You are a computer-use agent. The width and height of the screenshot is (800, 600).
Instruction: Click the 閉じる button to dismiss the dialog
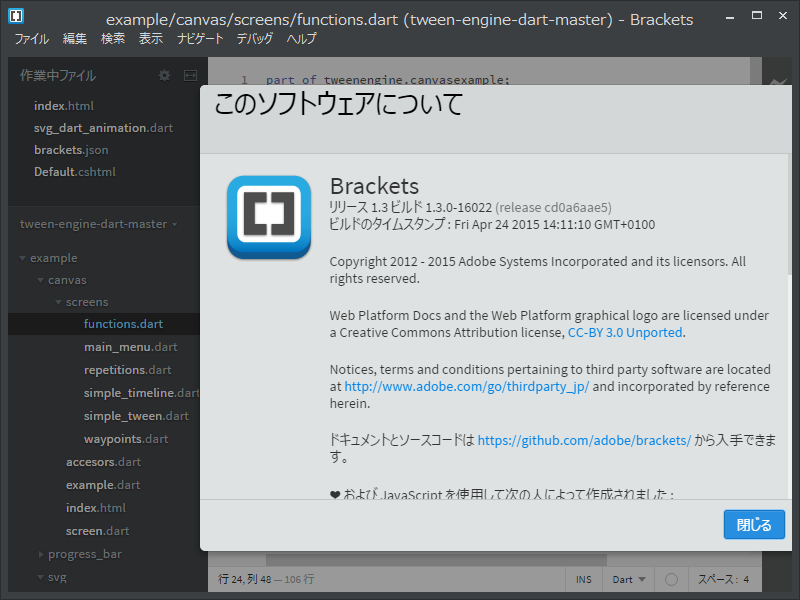click(754, 524)
